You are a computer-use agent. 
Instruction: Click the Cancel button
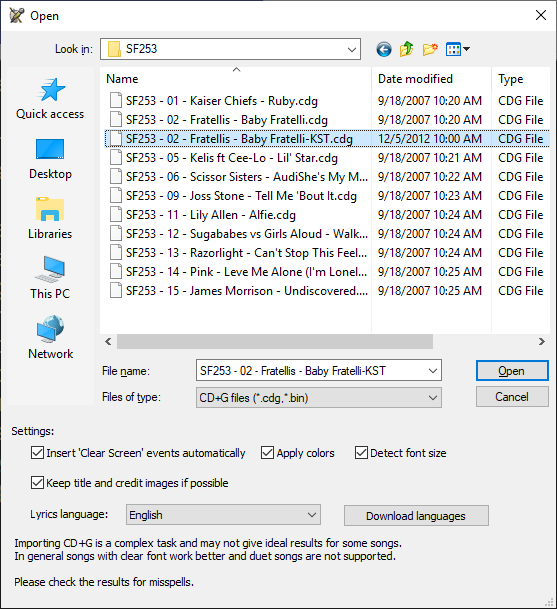(x=512, y=397)
